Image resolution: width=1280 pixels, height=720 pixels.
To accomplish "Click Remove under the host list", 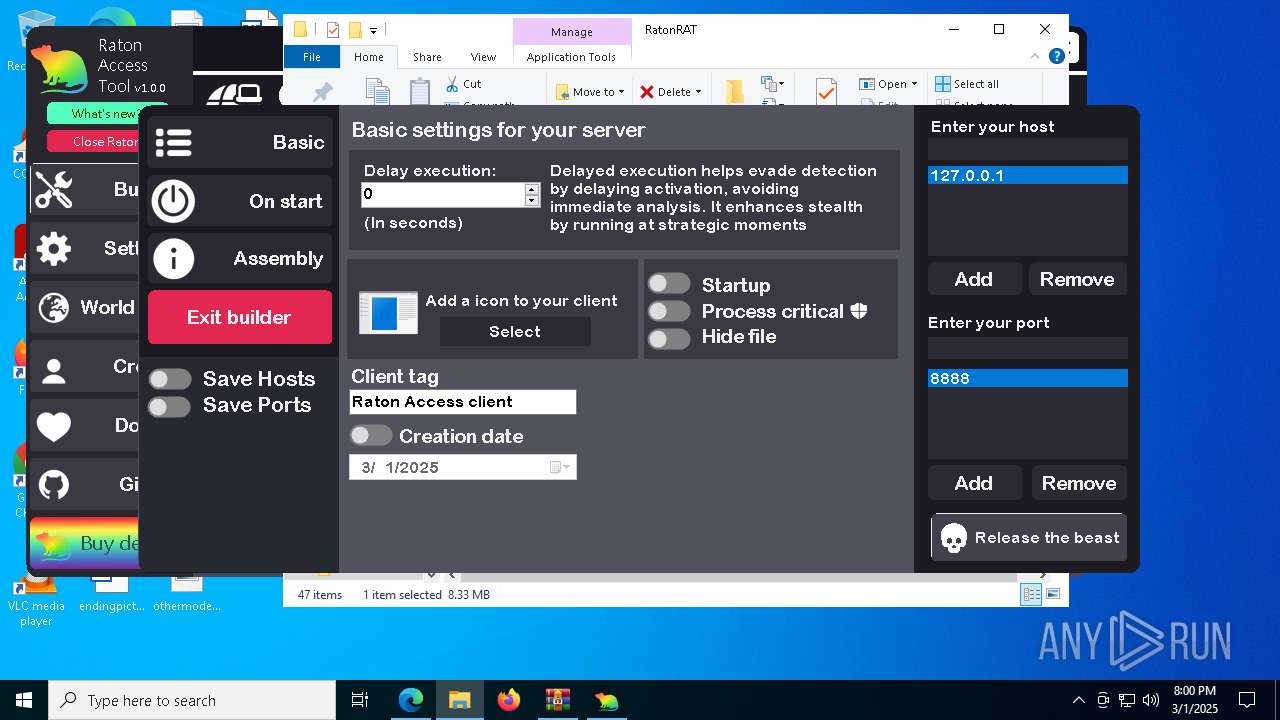I will coord(1077,279).
